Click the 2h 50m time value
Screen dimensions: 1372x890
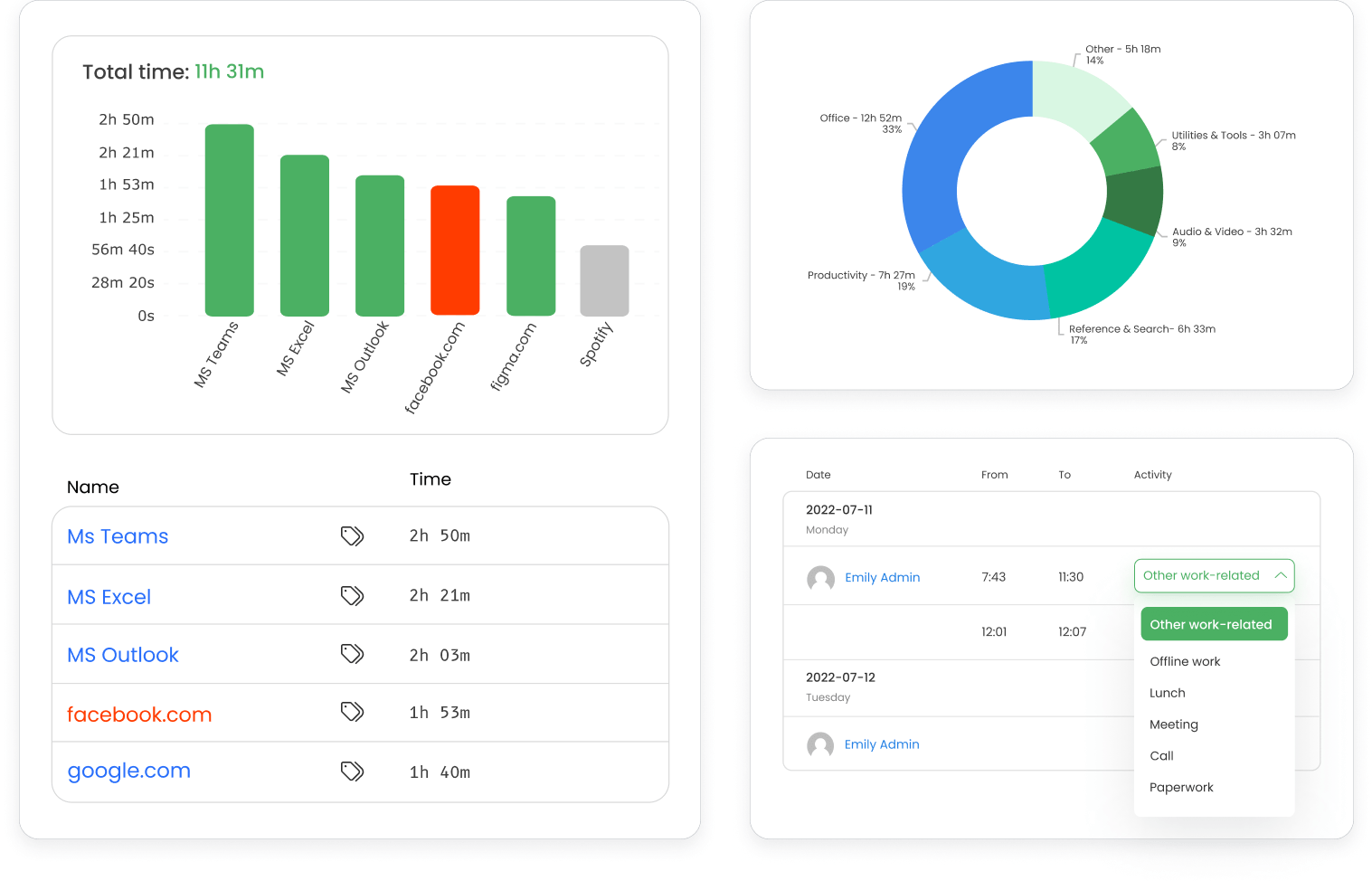click(440, 535)
